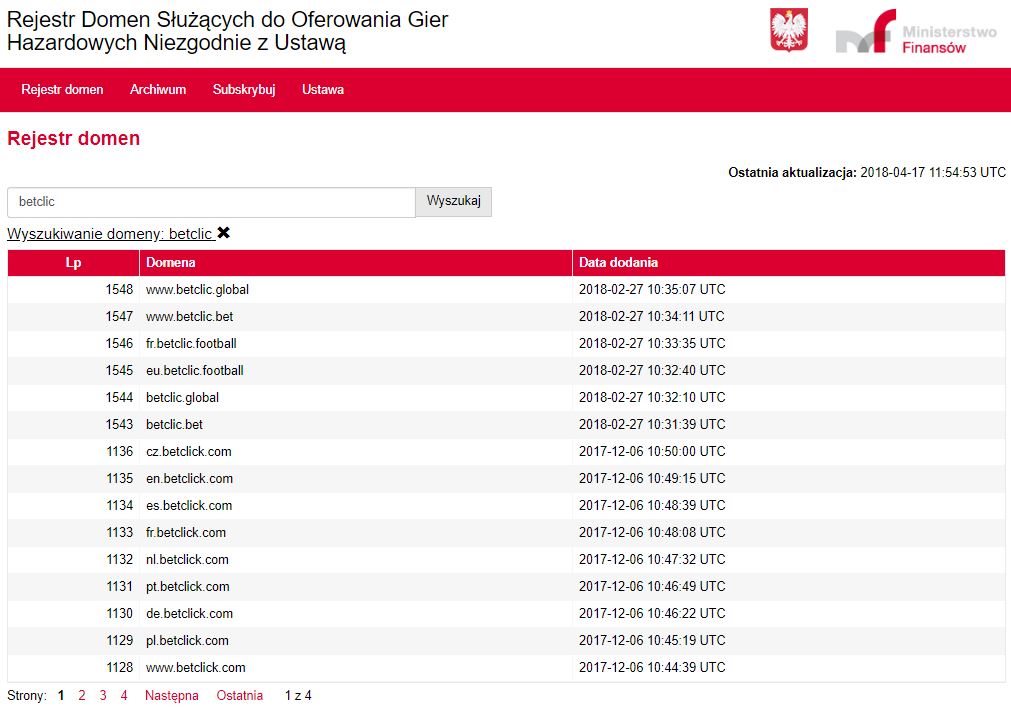Viewport: 1011px width, 708px height.
Task: Click the Ostatnia aktualizacja timestamp text
Action: click(x=867, y=173)
